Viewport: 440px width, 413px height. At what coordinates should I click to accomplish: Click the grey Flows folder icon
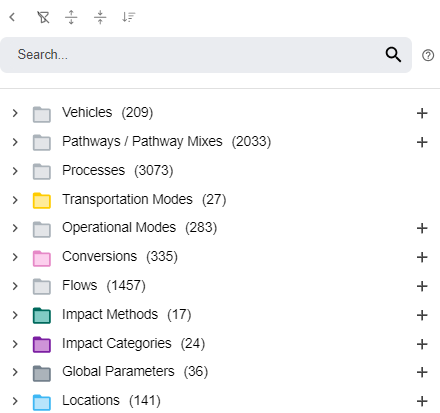click(42, 287)
